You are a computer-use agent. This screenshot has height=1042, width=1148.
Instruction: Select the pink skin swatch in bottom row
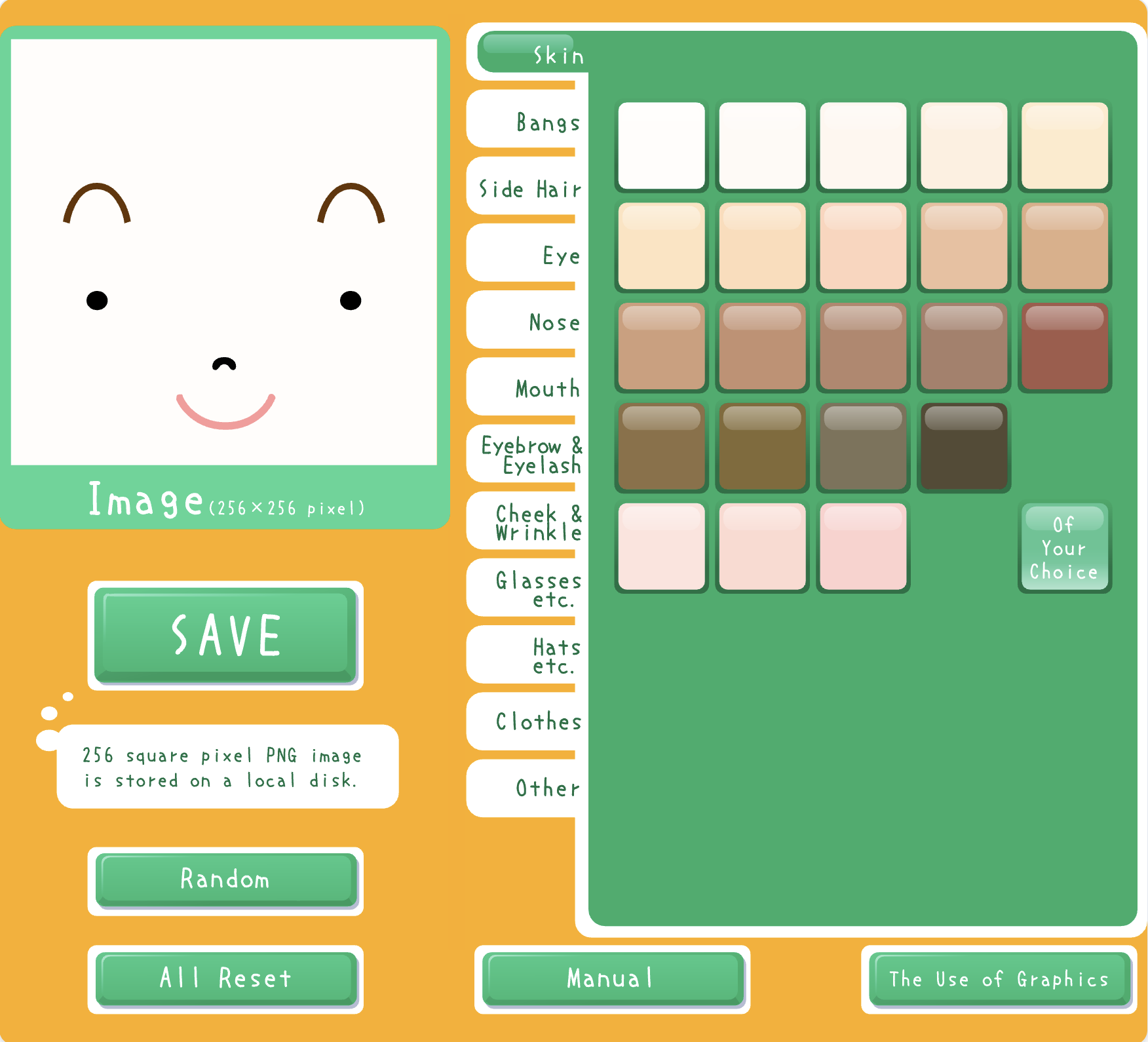pyautogui.click(x=862, y=547)
